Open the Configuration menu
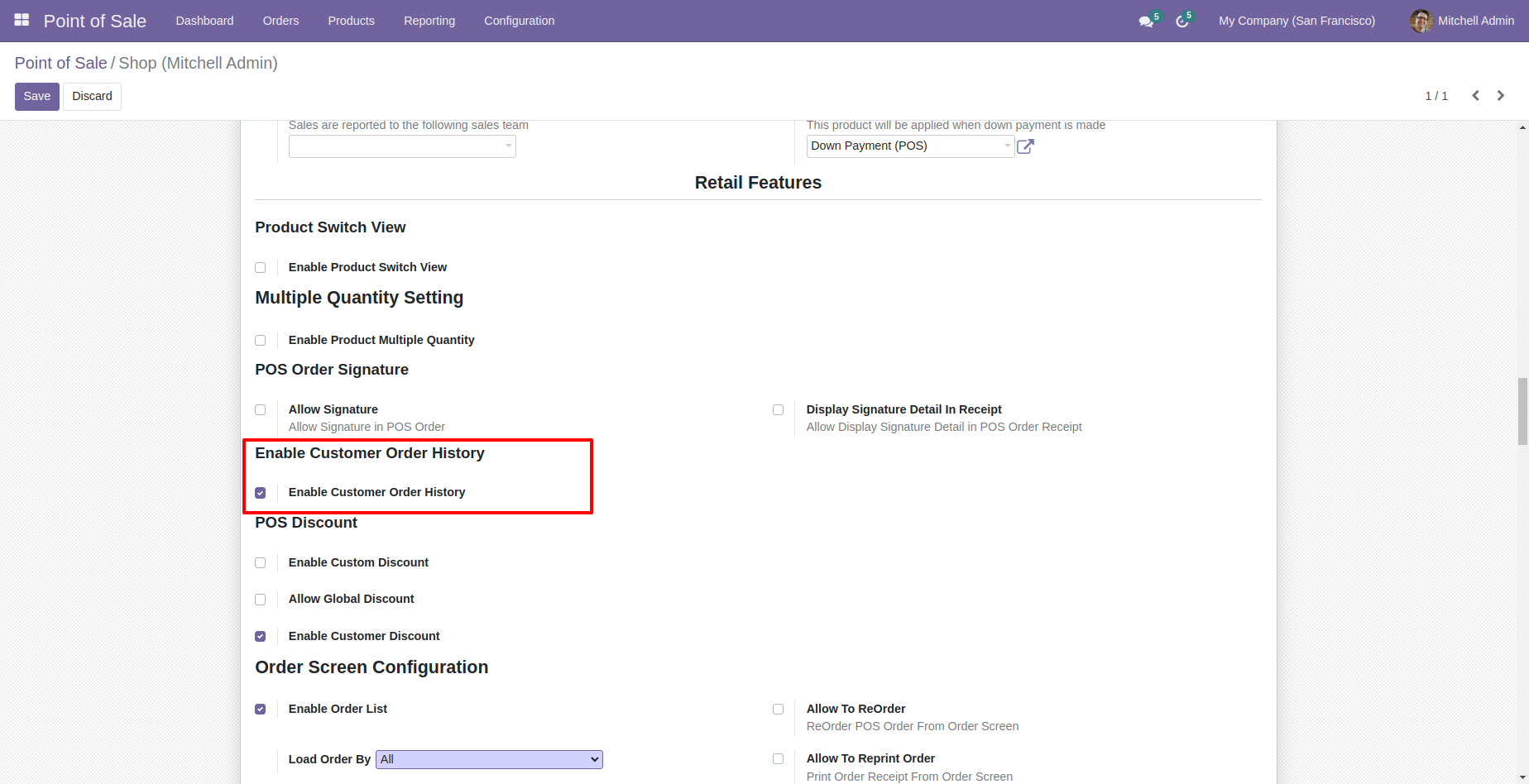 coord(520,21)
